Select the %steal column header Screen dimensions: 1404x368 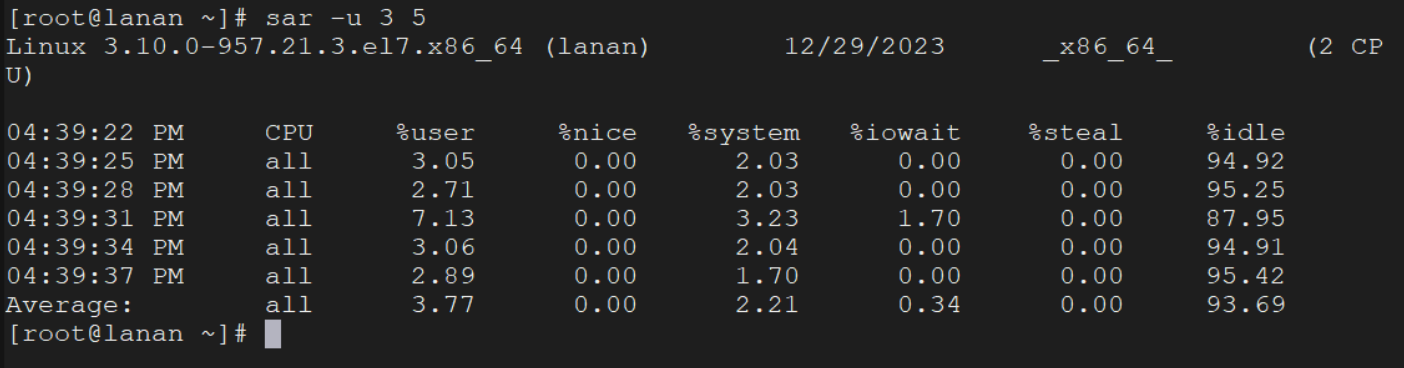1075,132
